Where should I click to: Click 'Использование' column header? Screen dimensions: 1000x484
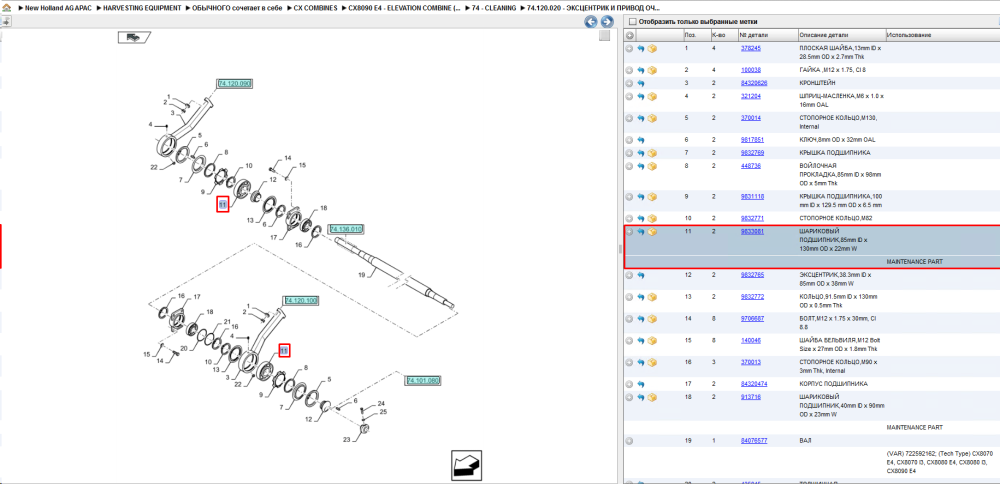(x=909, y=35)
